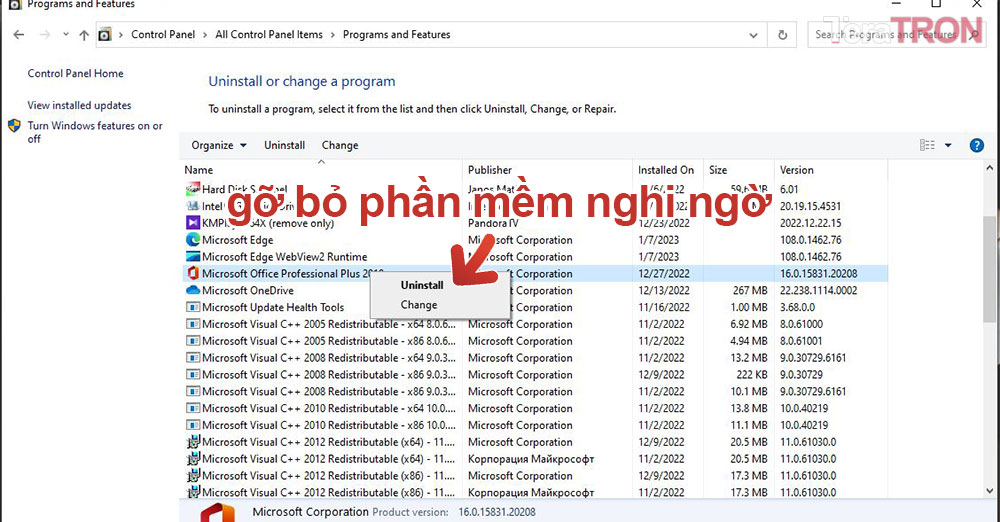
Task: Select Visual C++ 2008 Redistributable x64 row
Action: point(534,358)
